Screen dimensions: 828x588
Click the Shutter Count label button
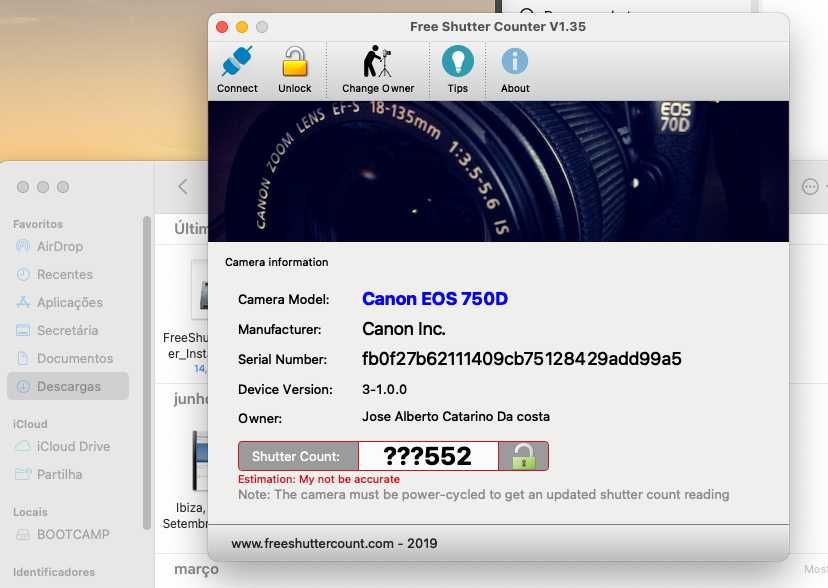point(298,456)
